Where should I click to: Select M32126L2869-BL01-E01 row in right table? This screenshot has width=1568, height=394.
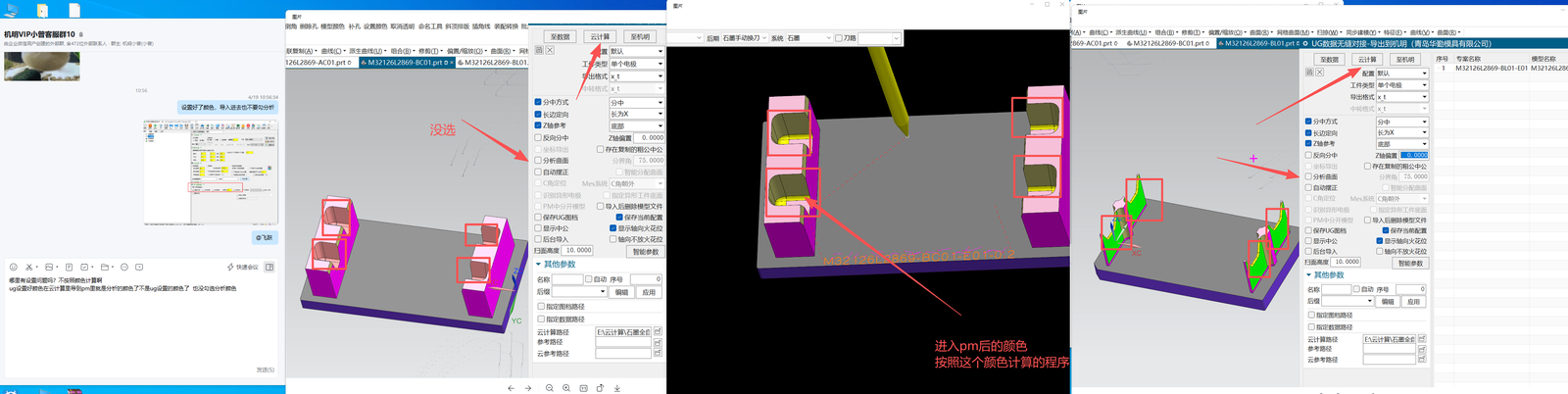tap(1499, 68)
